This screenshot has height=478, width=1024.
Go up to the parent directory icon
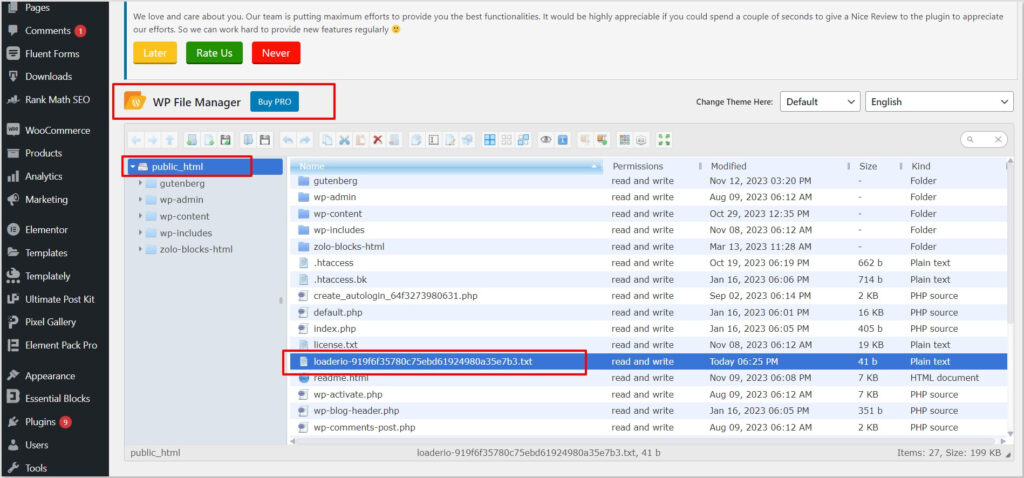[x=169, y=140]
